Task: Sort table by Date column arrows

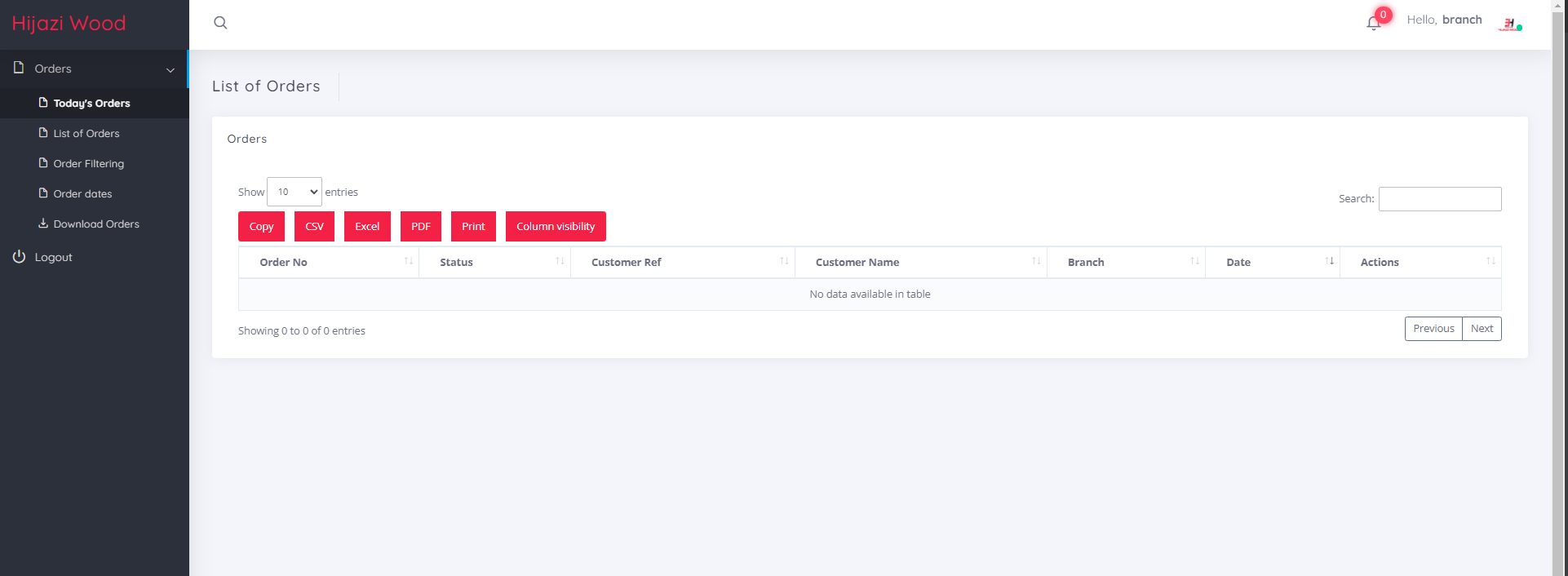Action: point(1329,261)
